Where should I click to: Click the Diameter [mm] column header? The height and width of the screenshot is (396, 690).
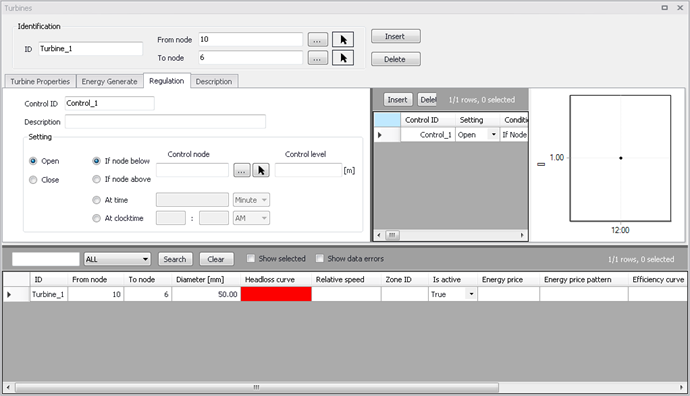(x=206, y=279)
